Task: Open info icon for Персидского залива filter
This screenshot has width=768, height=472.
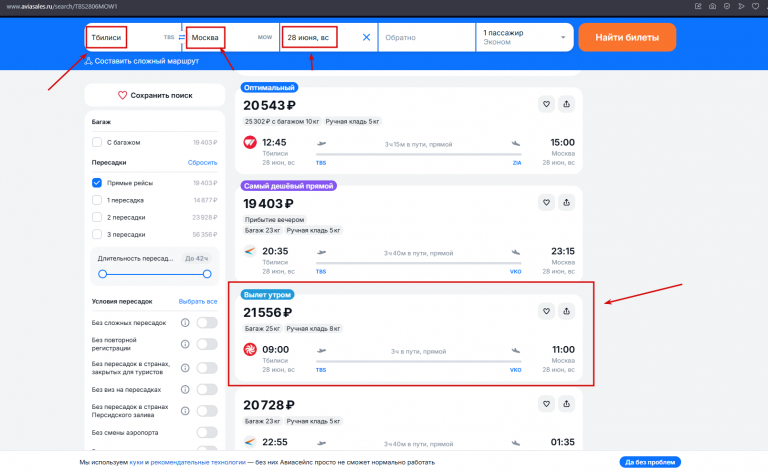Action: tap(185, 411)
